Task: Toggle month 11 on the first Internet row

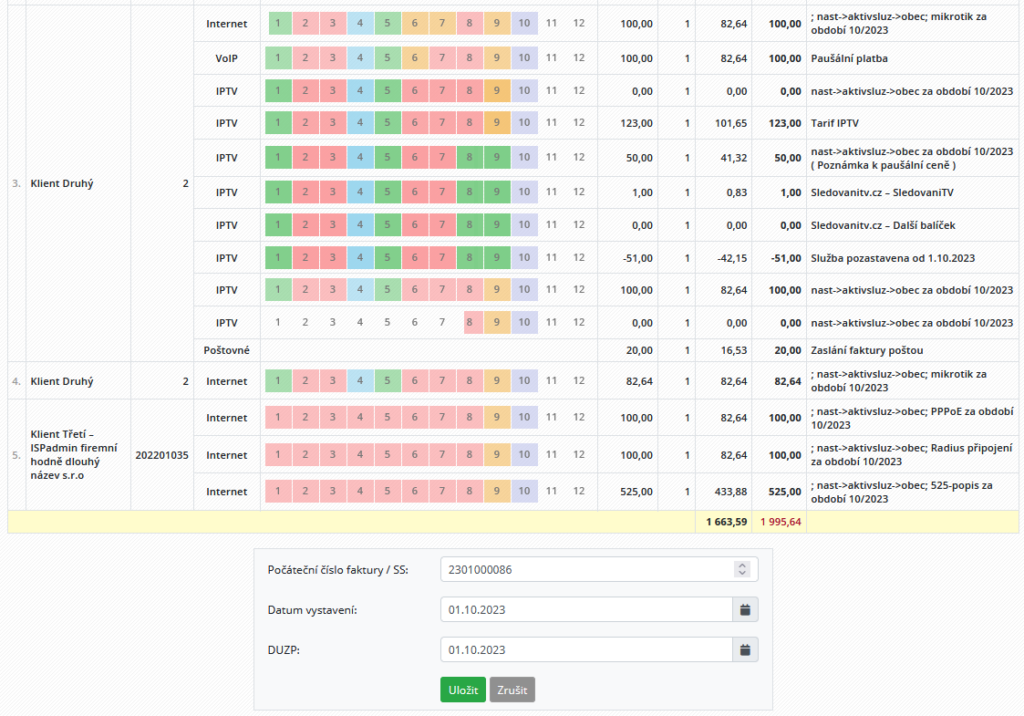Action: pyautogui.click(x=551, y=21)
